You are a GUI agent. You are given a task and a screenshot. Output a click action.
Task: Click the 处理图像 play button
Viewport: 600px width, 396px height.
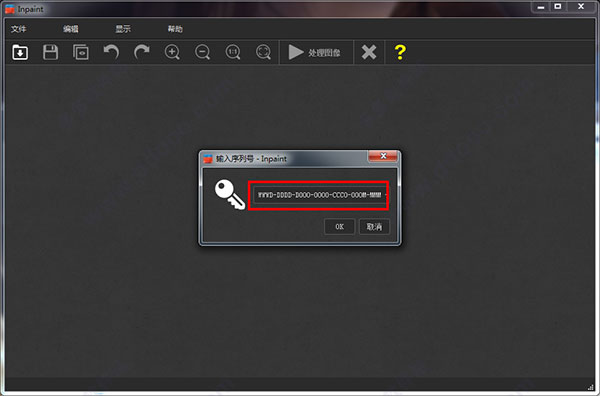[x=315, y=52]
